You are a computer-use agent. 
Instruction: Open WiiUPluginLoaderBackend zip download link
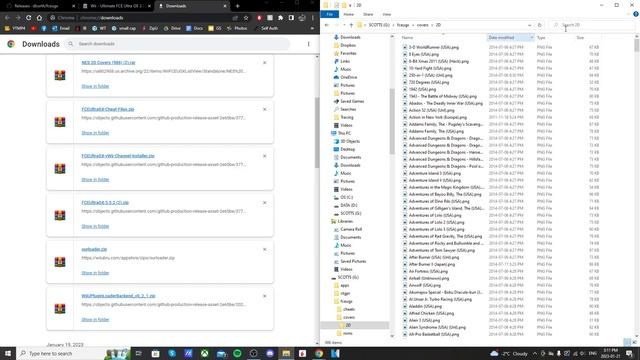[x=118, y=296]
